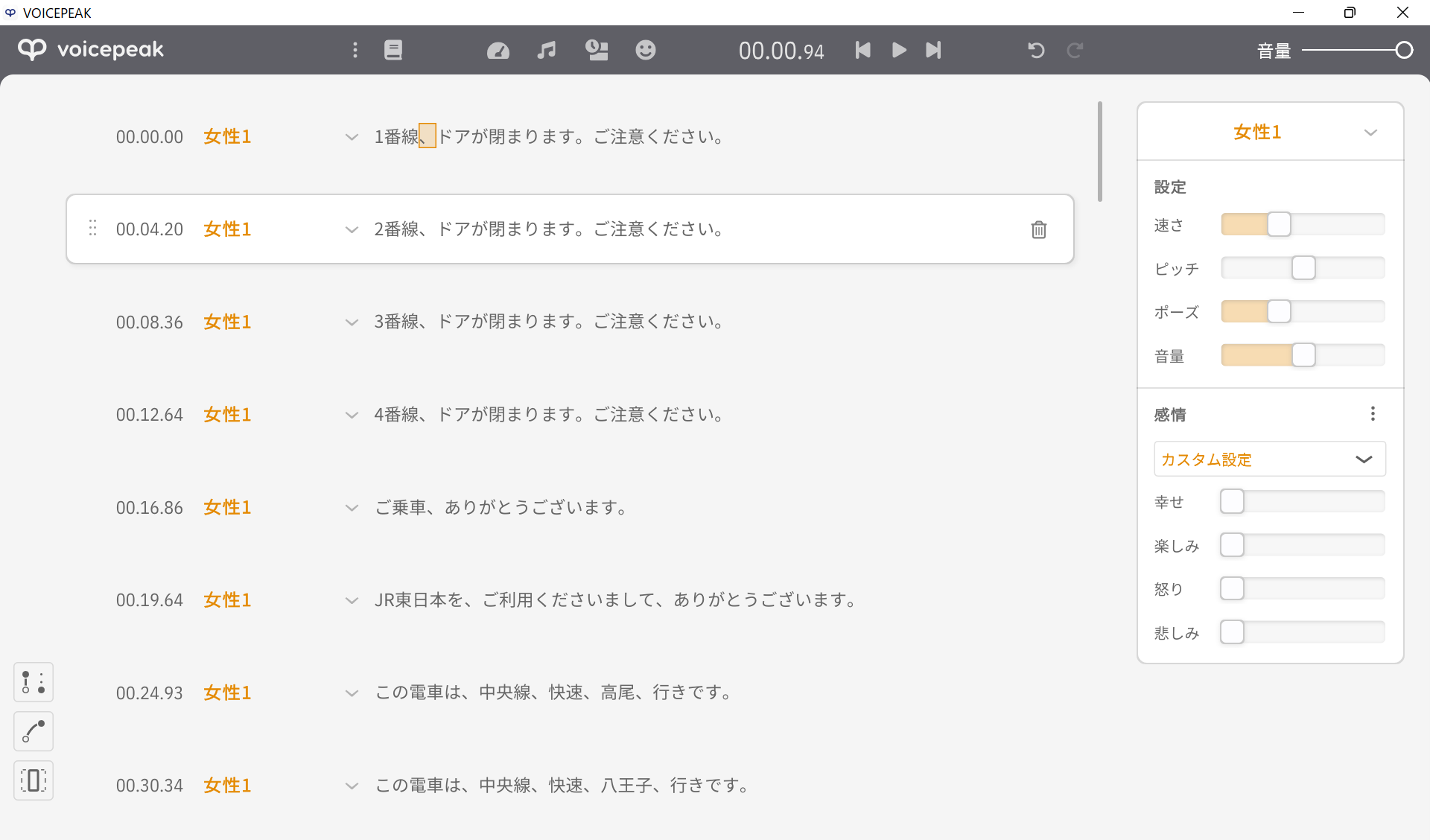
Task: Delete the 2番線 line with trash icon
Action: tap(1039, 229)
